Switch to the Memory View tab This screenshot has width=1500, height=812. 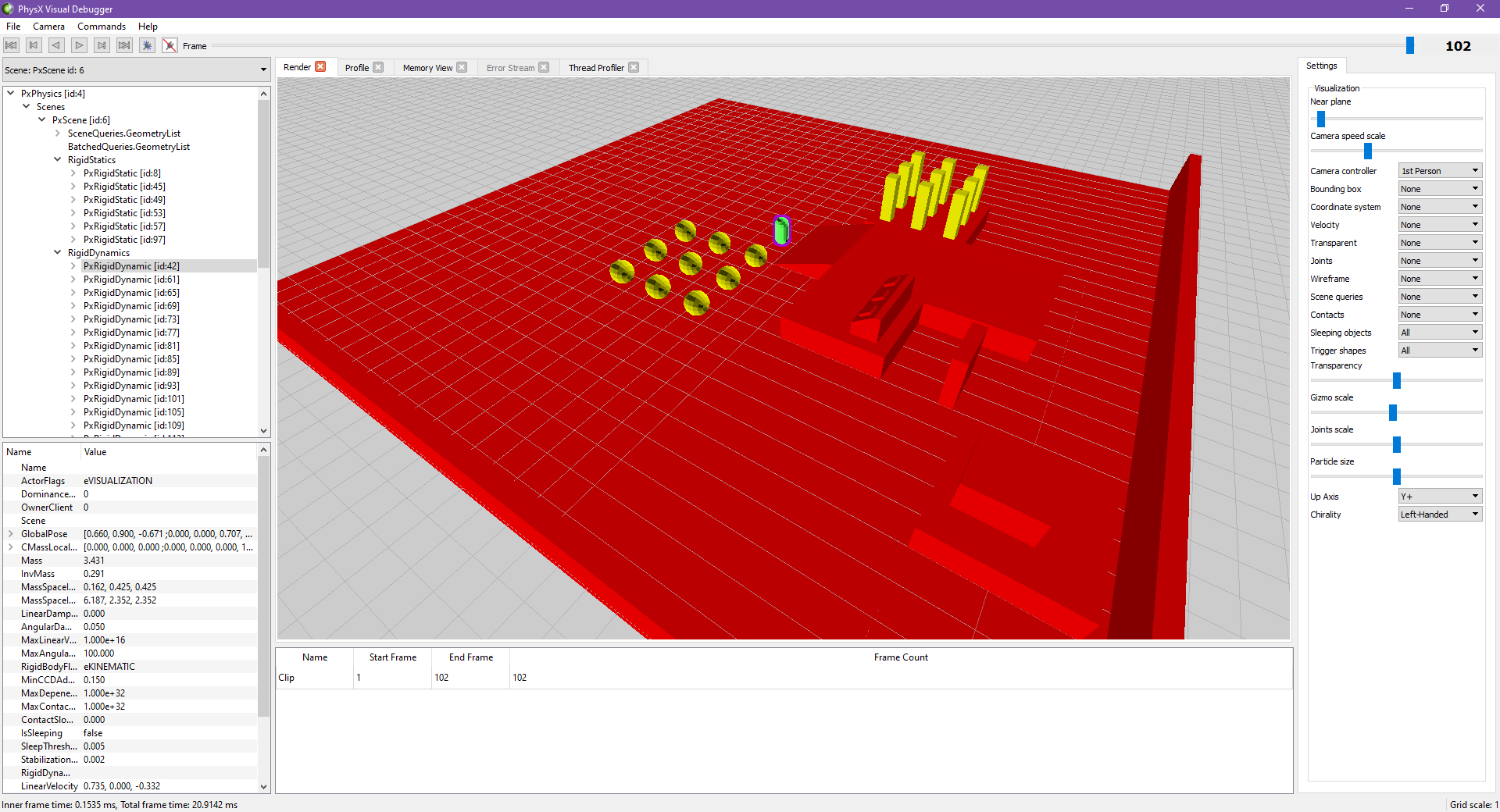(x=427, y=68)
